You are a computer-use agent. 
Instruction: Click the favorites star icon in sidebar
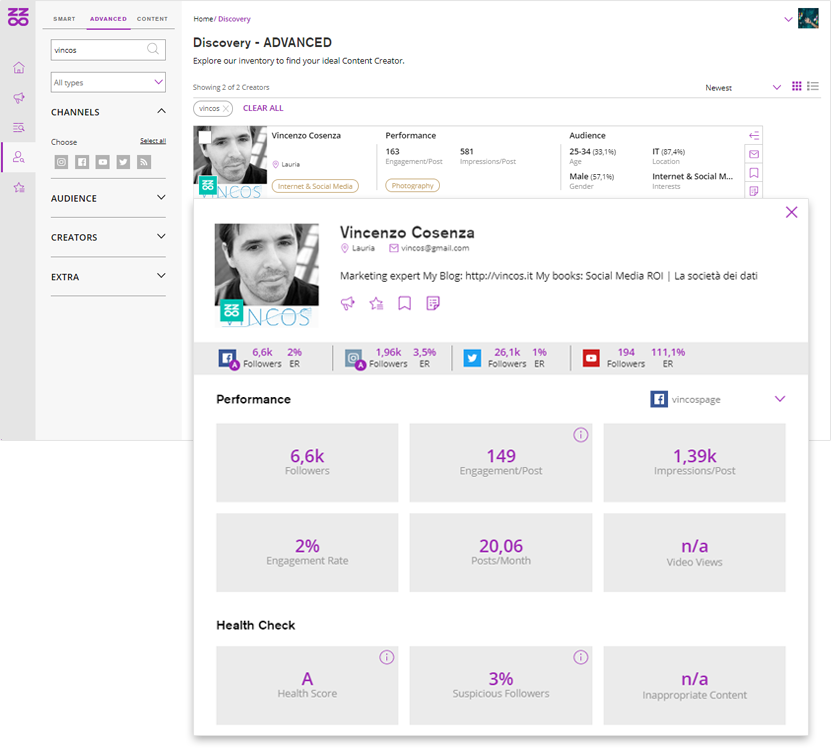pyautogui.click(x=18, y=187)
